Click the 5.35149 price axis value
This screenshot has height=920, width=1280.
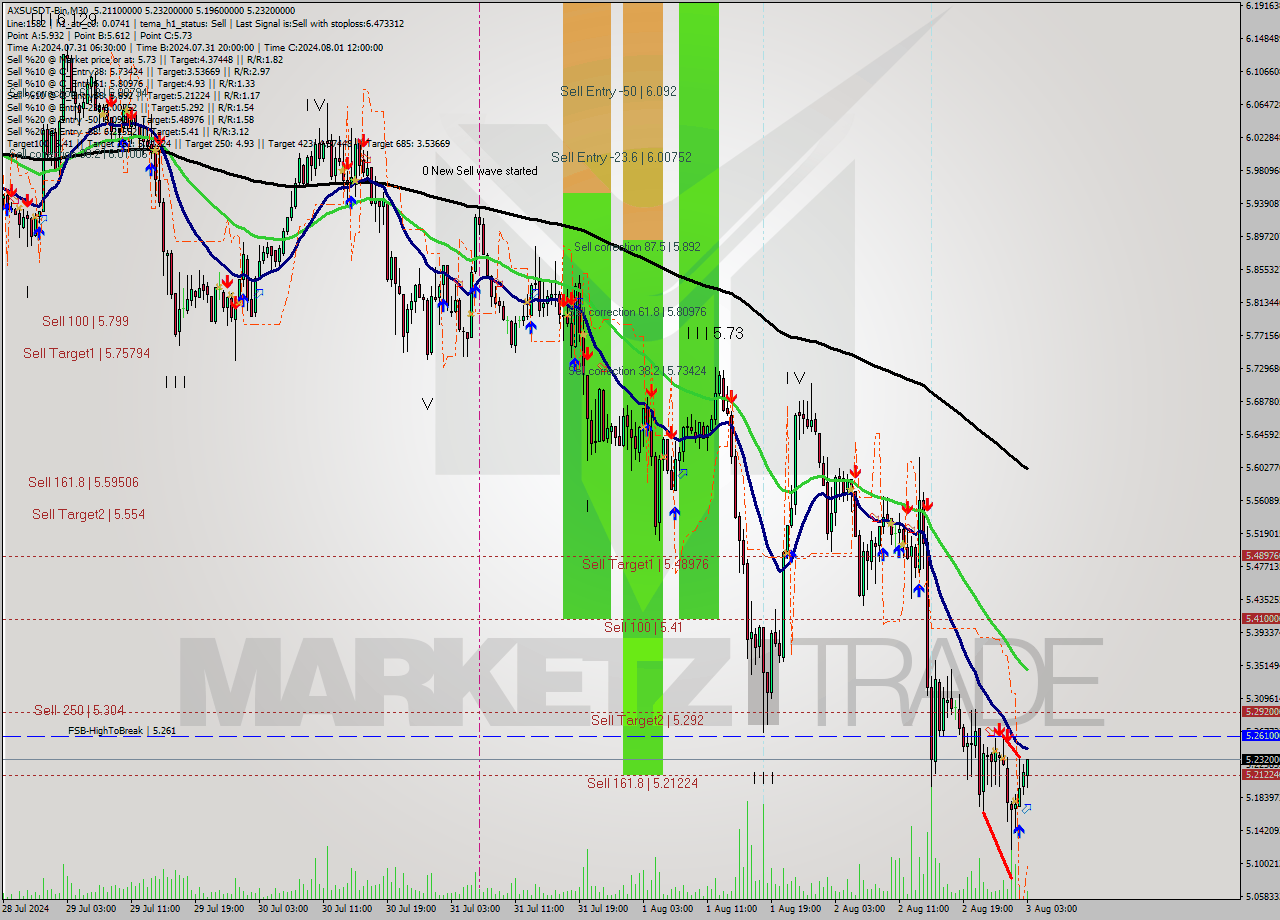[x=1263, y=665]
